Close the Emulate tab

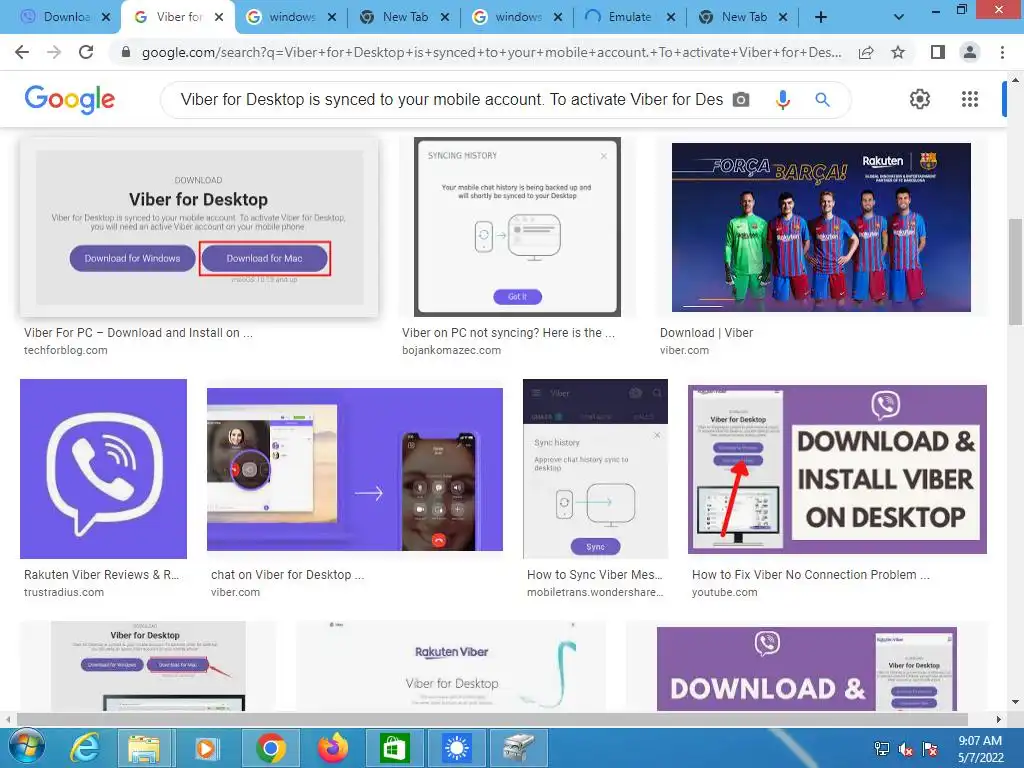click(x=671, y=18)
